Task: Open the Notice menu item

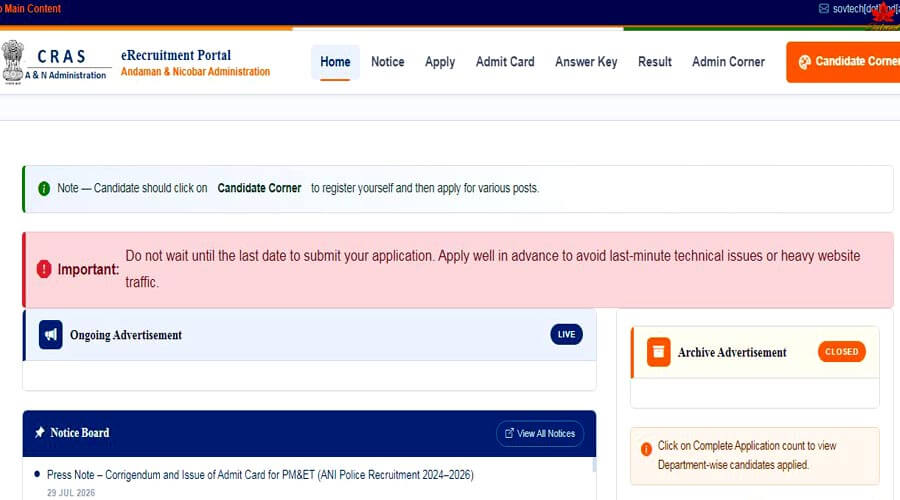Action: [387, 61]
